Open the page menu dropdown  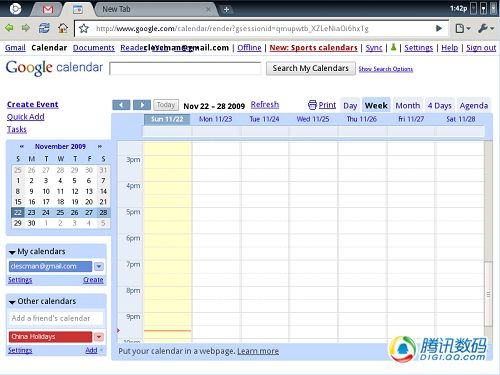pyautogui.click(x=463, y=29)
